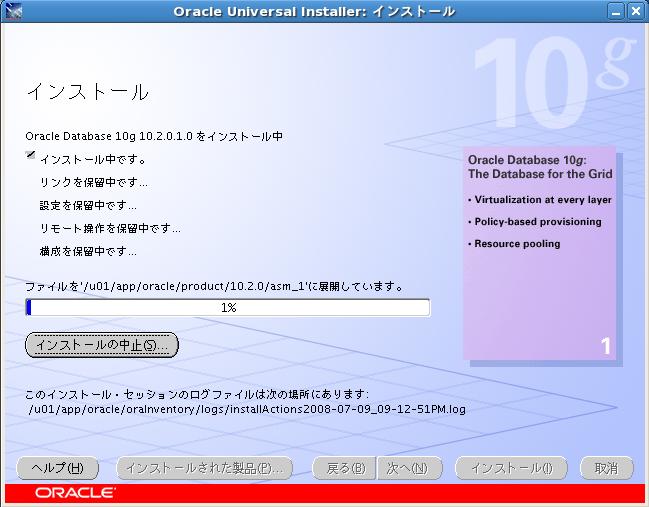The image size is (649, 507).
Task: Click the 構成を保留中です... status line
Action: point(88,251)
